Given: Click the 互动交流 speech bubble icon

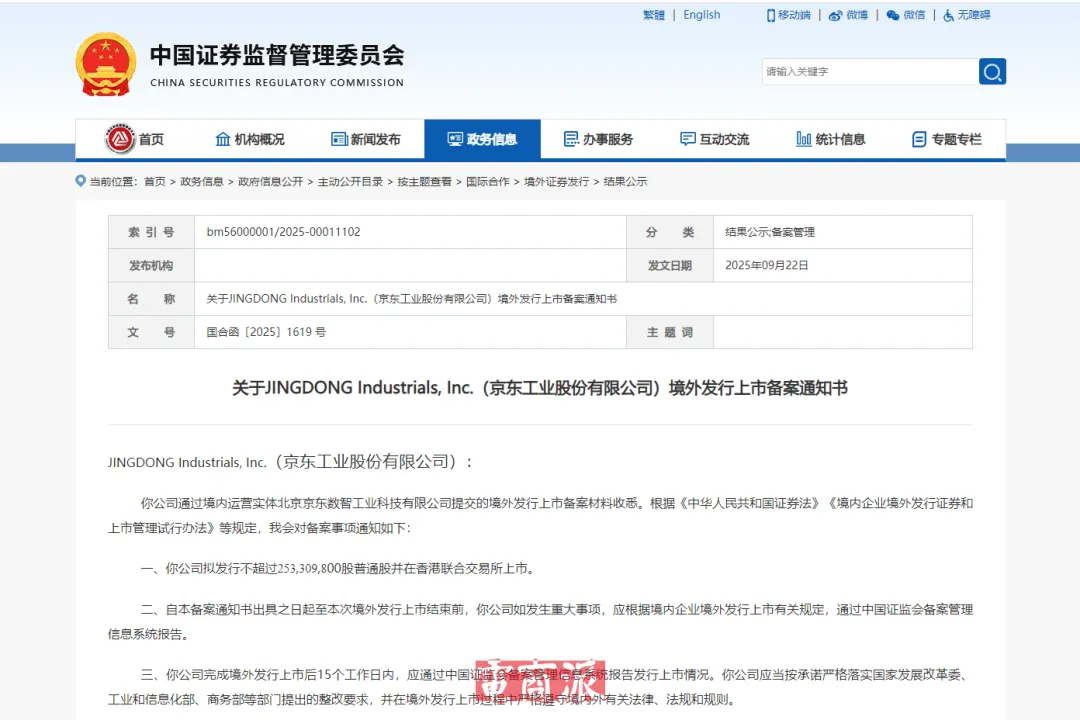Looking at the screenshot, I should pos(687,139).
